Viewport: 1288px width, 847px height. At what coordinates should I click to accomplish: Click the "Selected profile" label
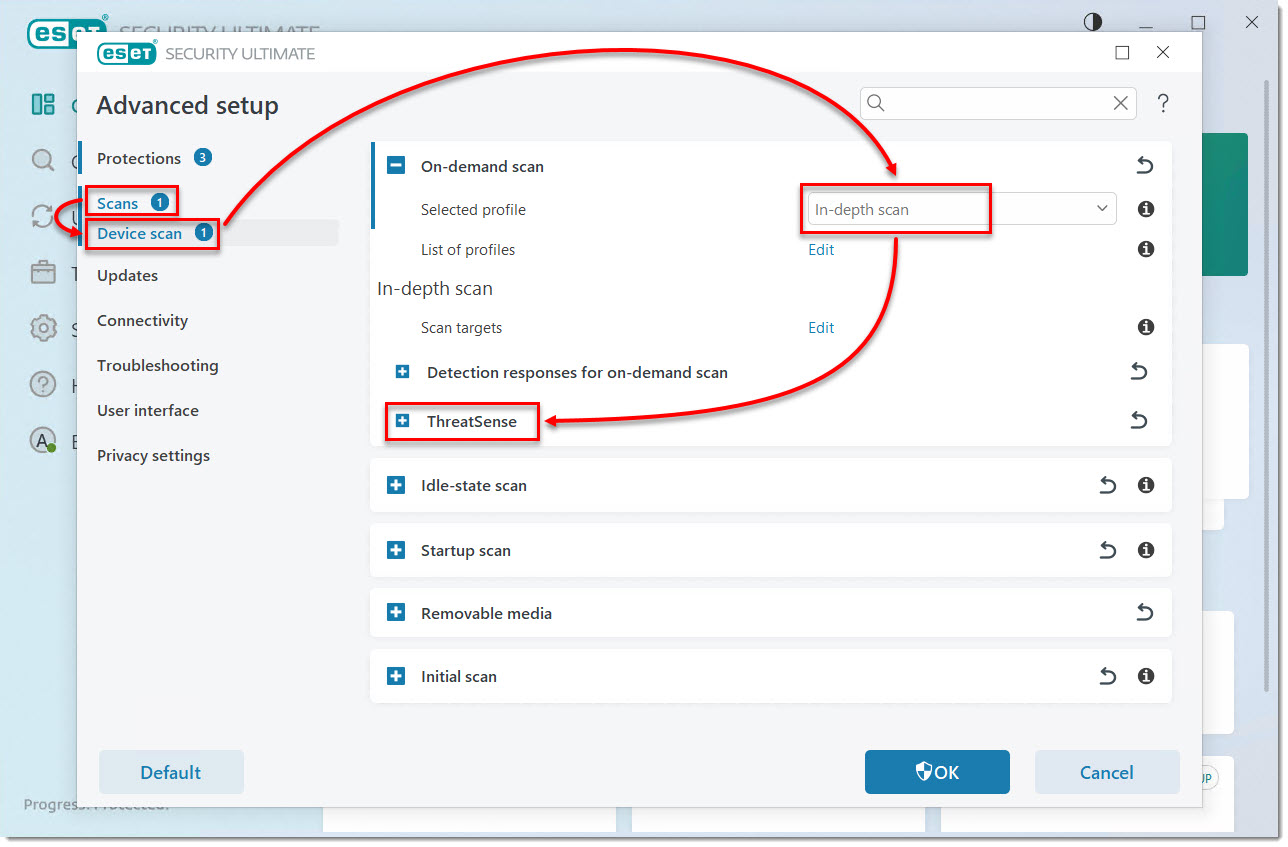click(x=473, y=209)
